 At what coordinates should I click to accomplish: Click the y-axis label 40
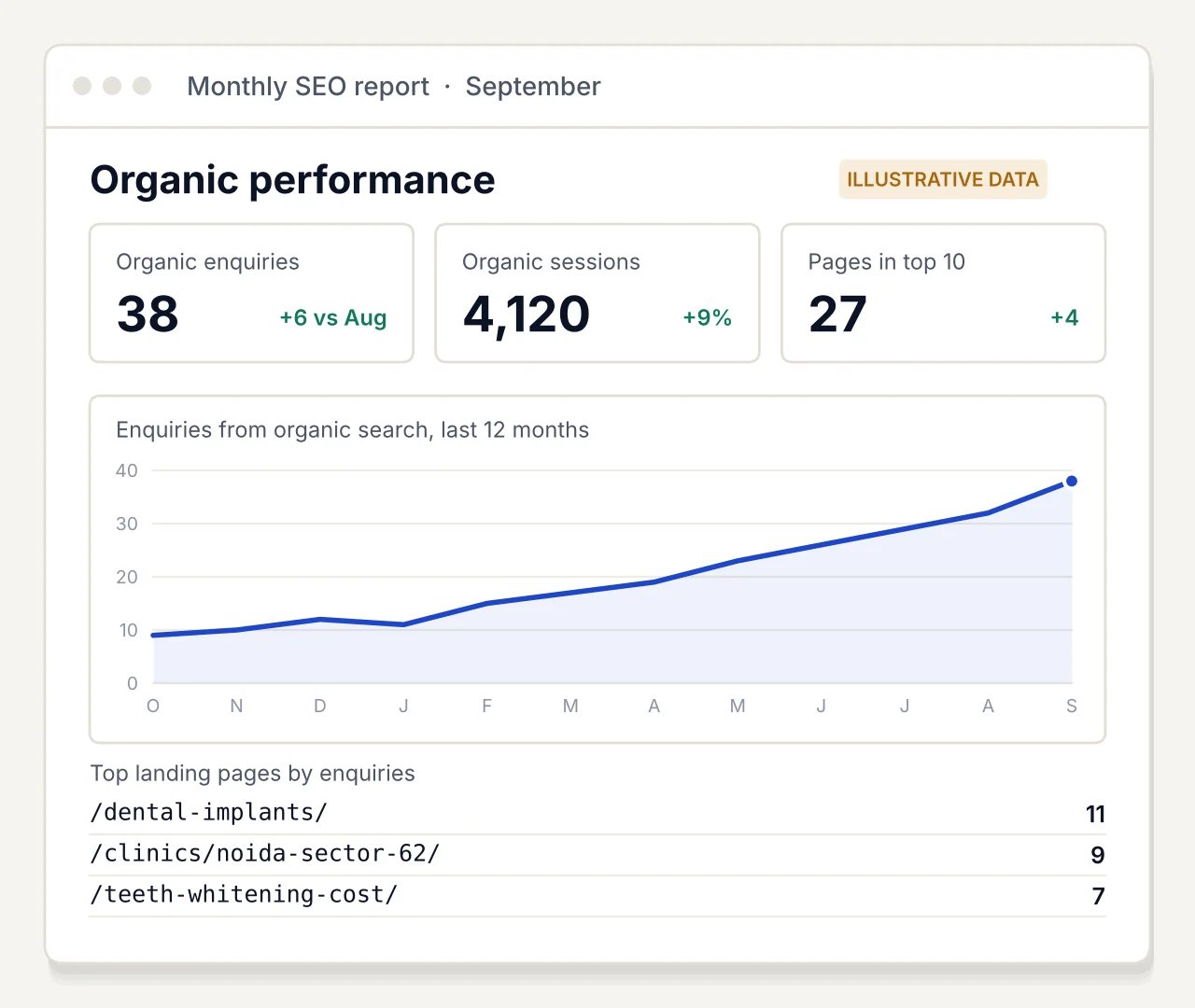point(127,471)
